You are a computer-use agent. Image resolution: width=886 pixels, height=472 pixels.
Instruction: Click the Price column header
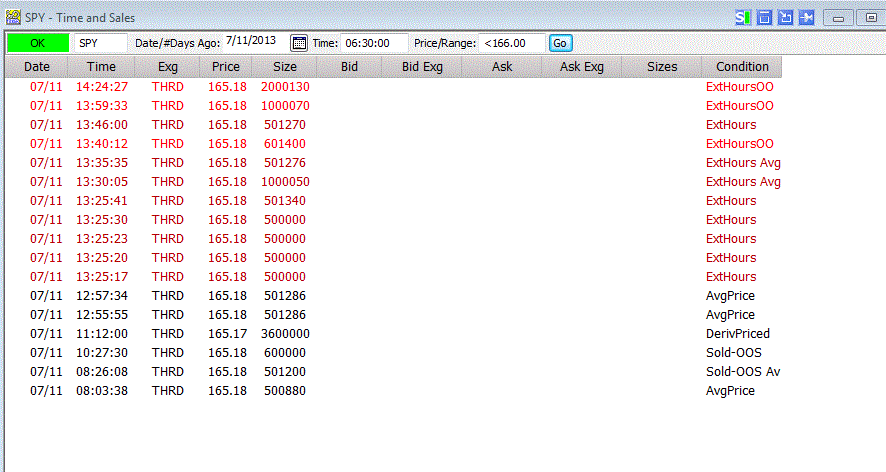[225, 67]
